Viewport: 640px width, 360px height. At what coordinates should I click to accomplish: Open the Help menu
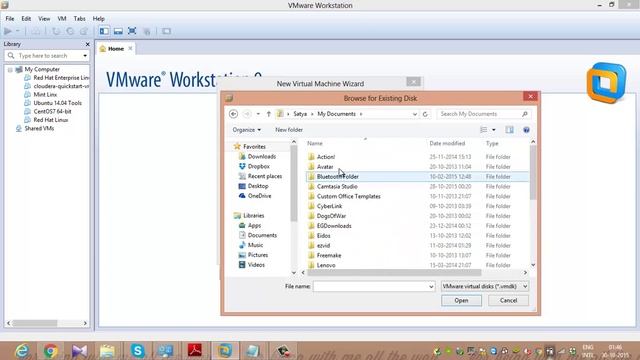(x=99, y=18)
